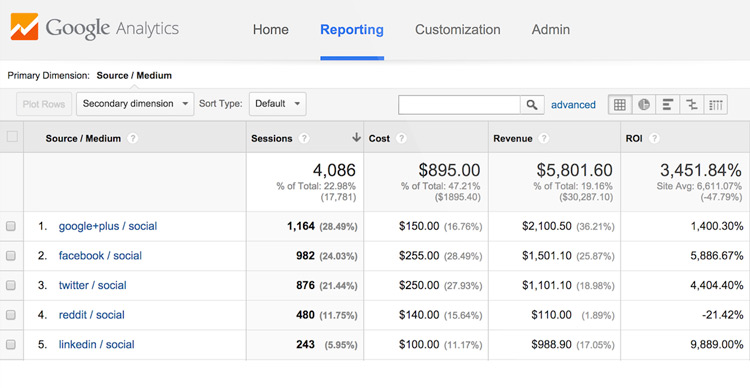Image resolution: width=750 pixels, height=388 pixels.
Task: Open the facebook / social link
Action: (x=100, y=255)
